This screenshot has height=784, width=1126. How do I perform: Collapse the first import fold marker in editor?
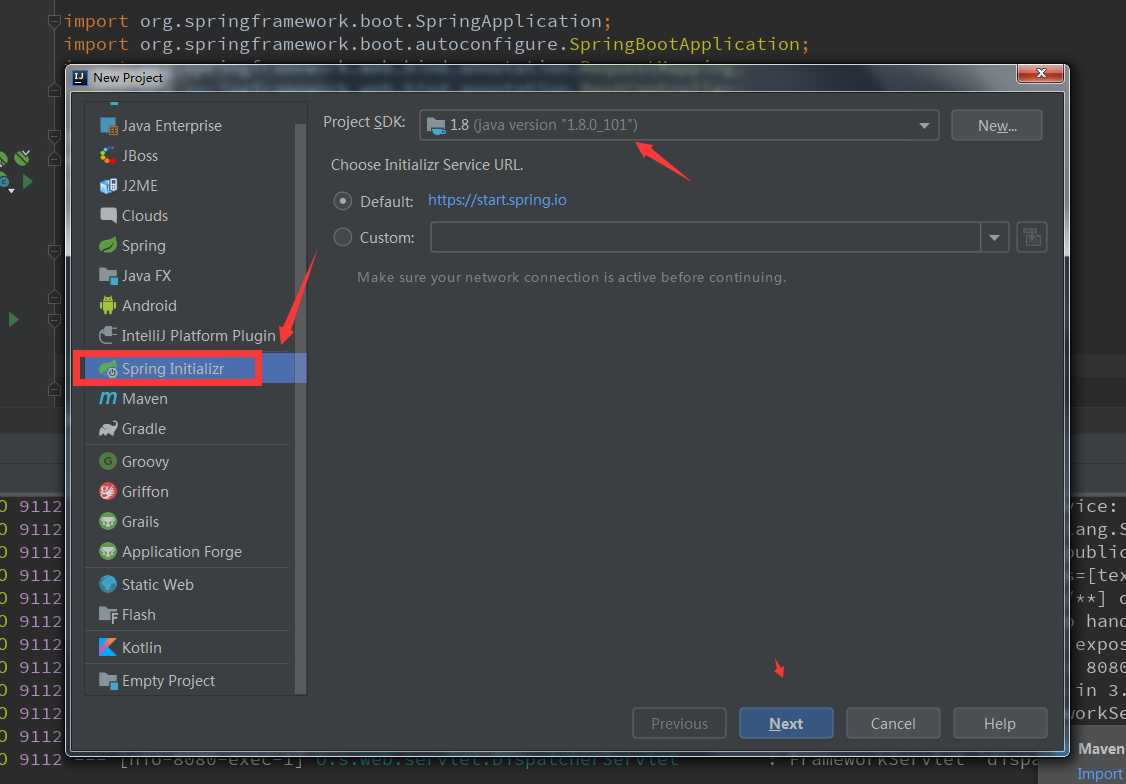click(x=55, y=22)
